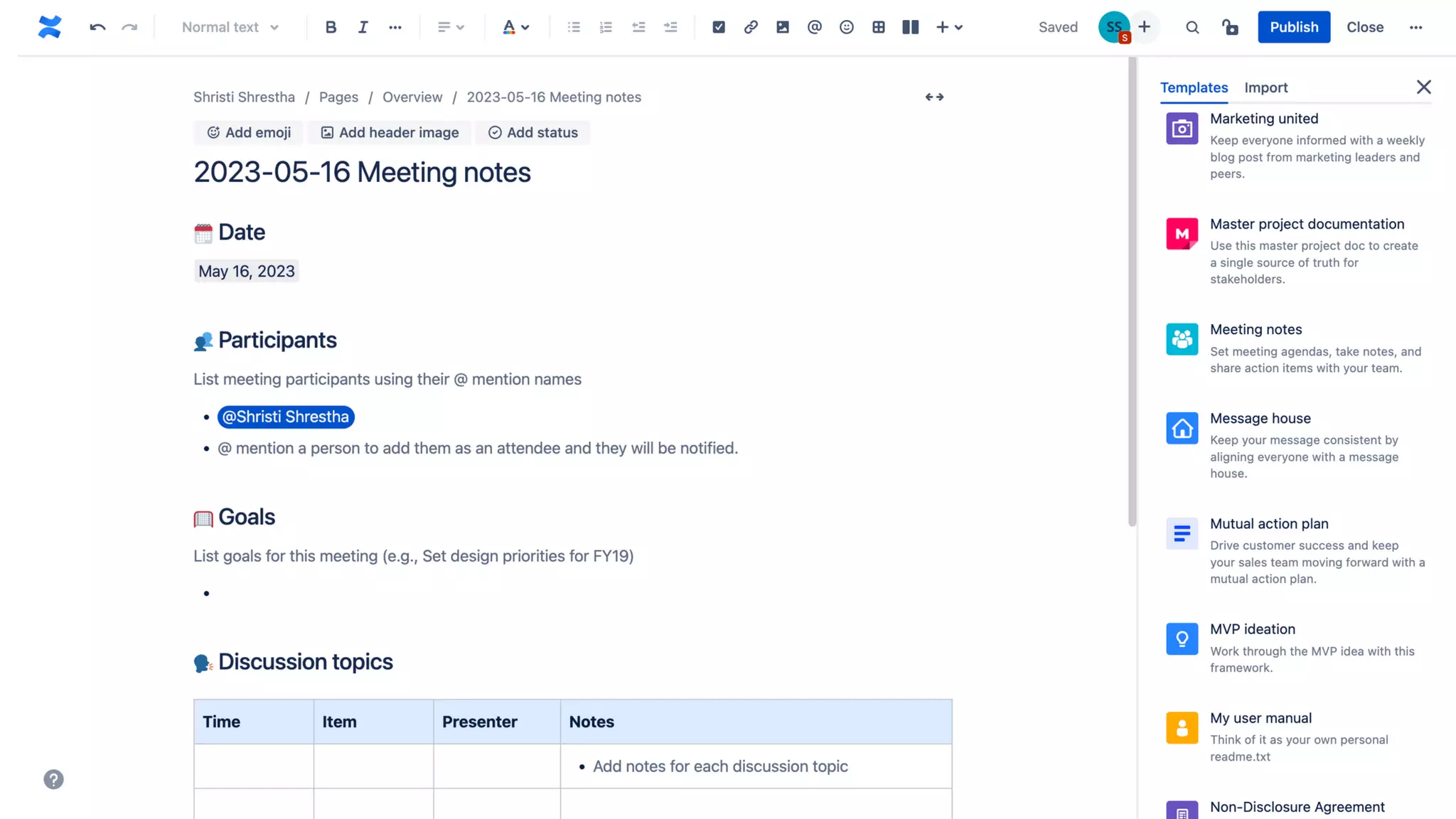The width and height of the screenshot is (1456, 819).
Task: Open the Normal text style dropdown
Action: point(230,27)
